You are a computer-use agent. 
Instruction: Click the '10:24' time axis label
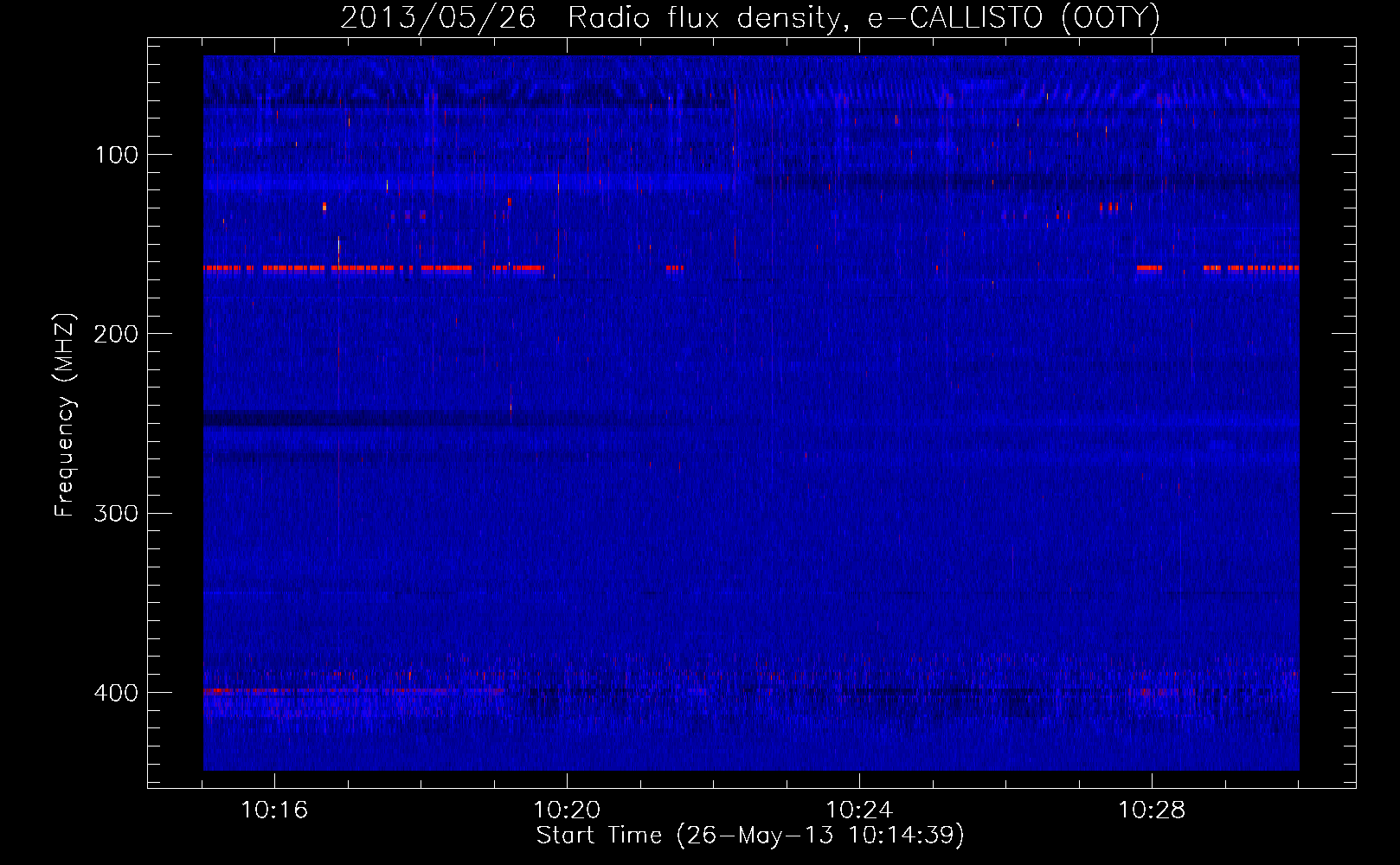(x=859, y=811)
